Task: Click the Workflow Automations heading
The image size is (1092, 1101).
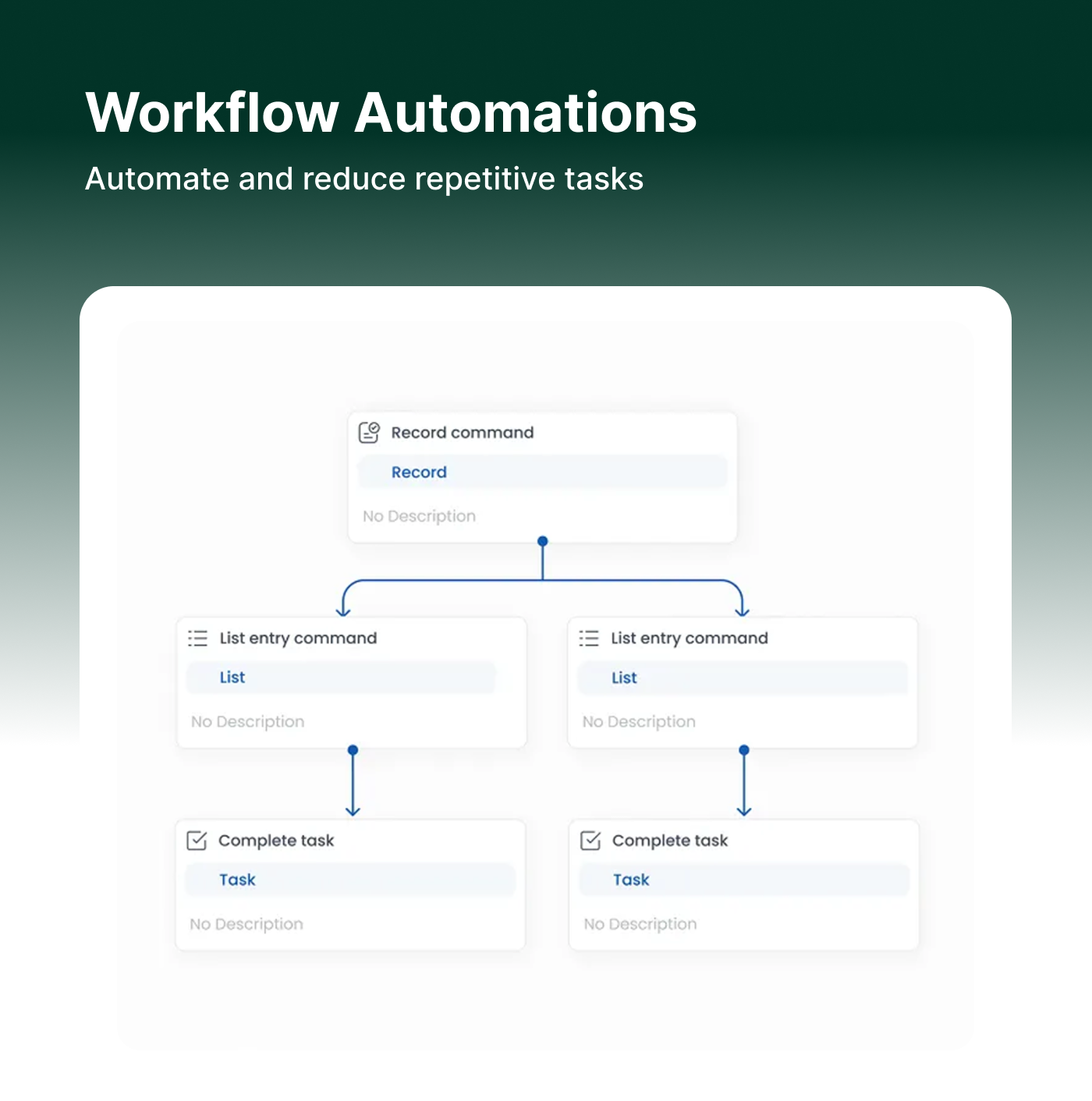Action: pos(391,113)
